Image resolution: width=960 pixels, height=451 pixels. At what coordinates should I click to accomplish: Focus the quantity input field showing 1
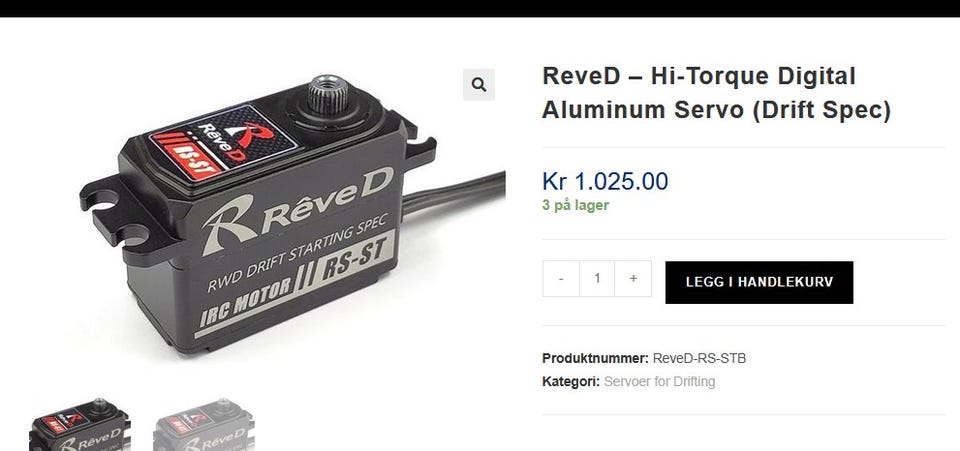(597, 278)
